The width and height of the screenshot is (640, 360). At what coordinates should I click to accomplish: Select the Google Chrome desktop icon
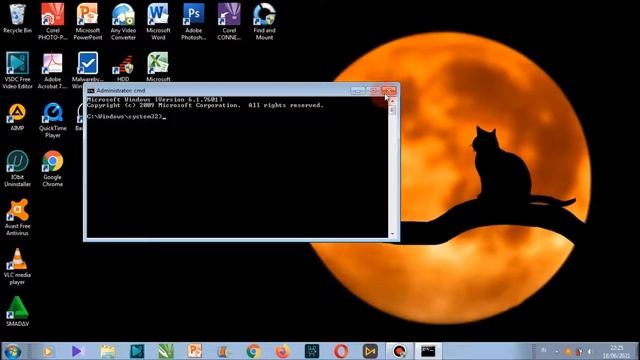coord(52,168)
